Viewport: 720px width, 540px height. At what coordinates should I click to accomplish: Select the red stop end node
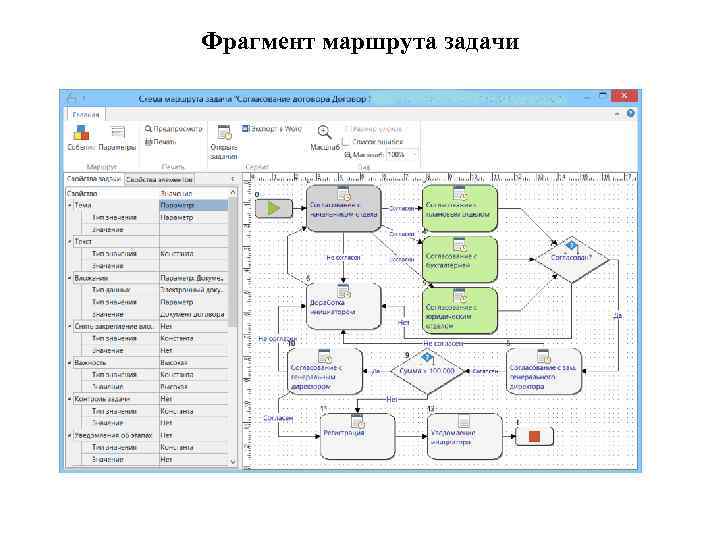click(534, 436)
